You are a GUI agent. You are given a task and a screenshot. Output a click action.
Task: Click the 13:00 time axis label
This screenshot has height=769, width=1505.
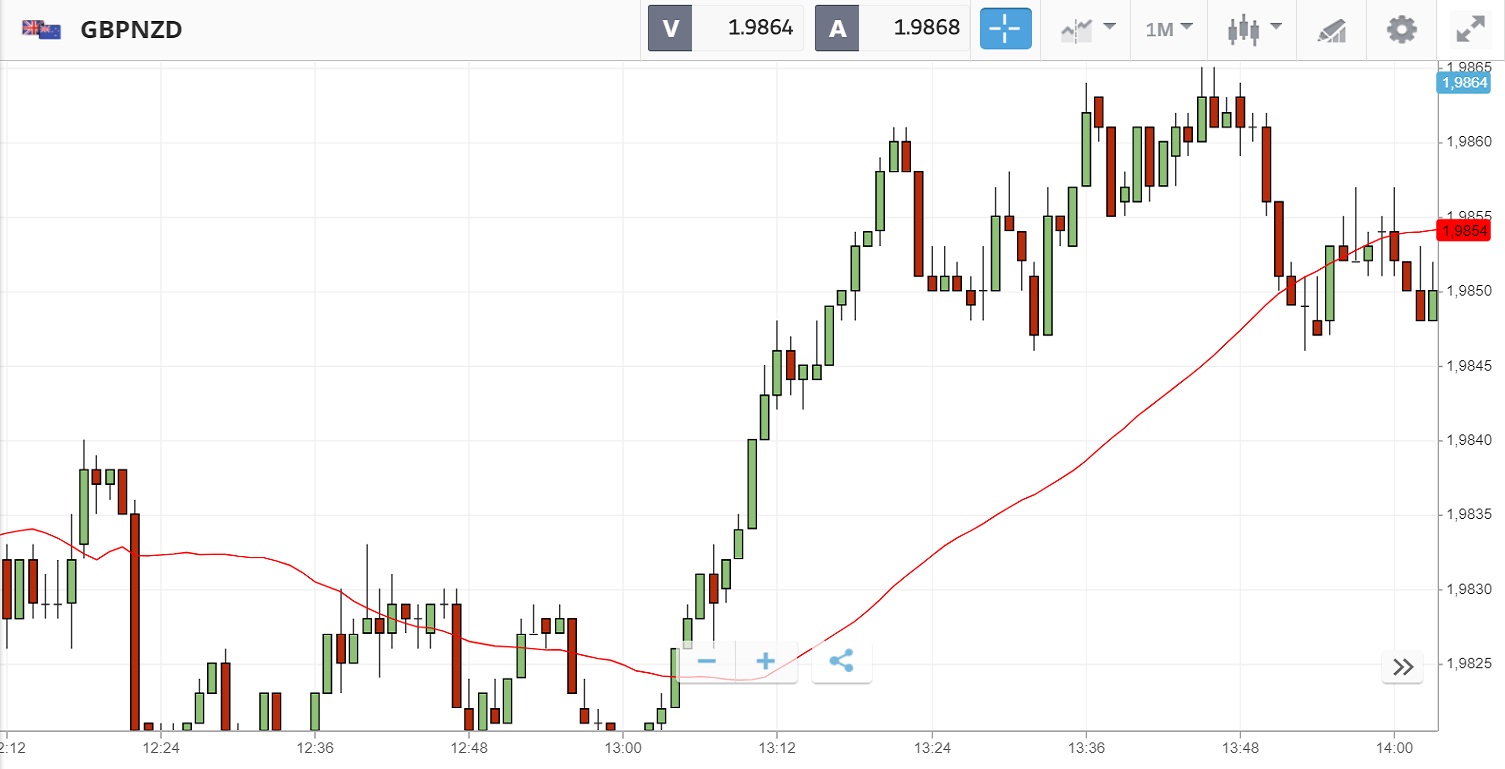coord(622,748)
